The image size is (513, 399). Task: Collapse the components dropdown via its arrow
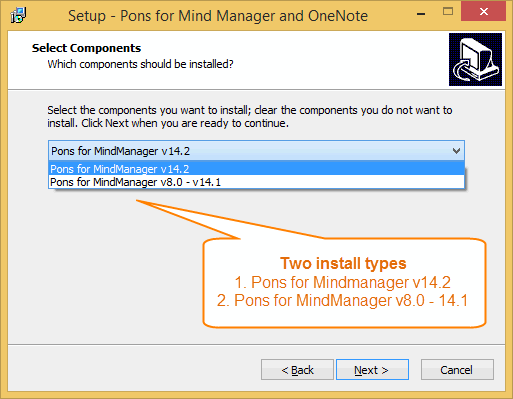click(x=456, y=151)
